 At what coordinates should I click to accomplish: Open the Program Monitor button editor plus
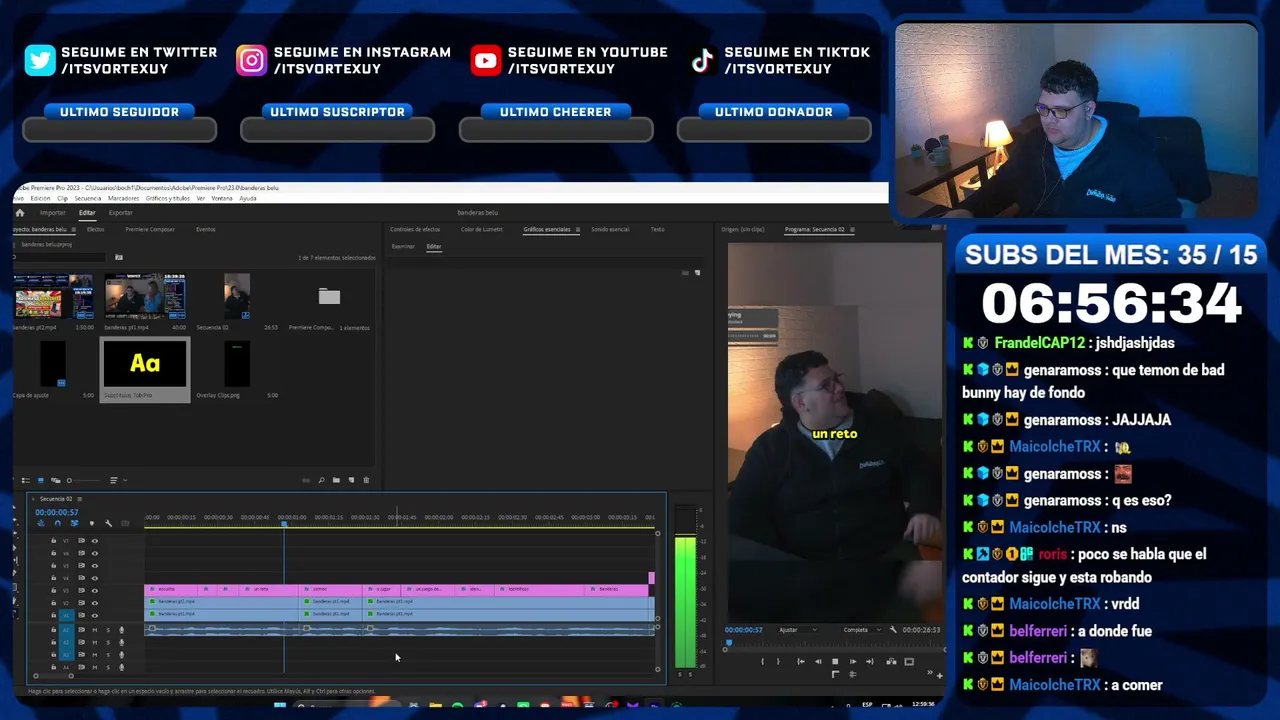(x=939, y=675)
